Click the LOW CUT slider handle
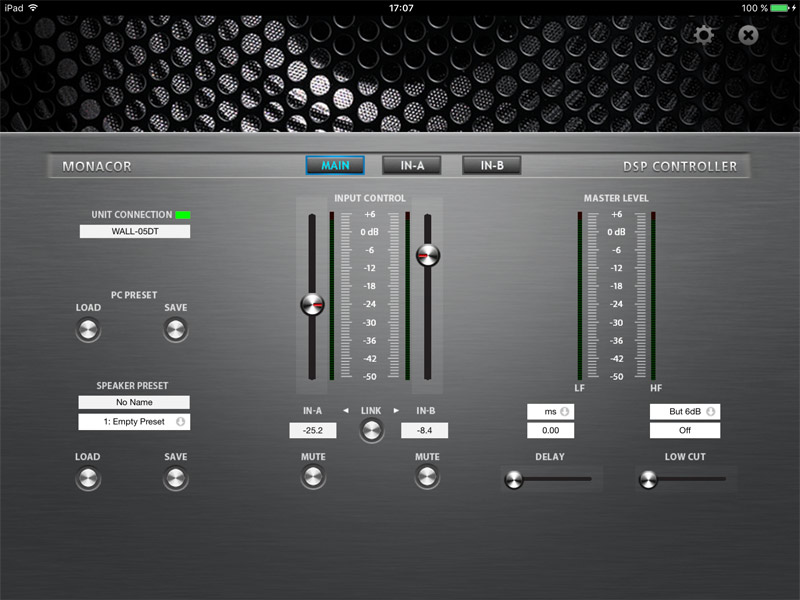Image resolution: width=800 pixels, height=600 pixels. tap(648, 480)
